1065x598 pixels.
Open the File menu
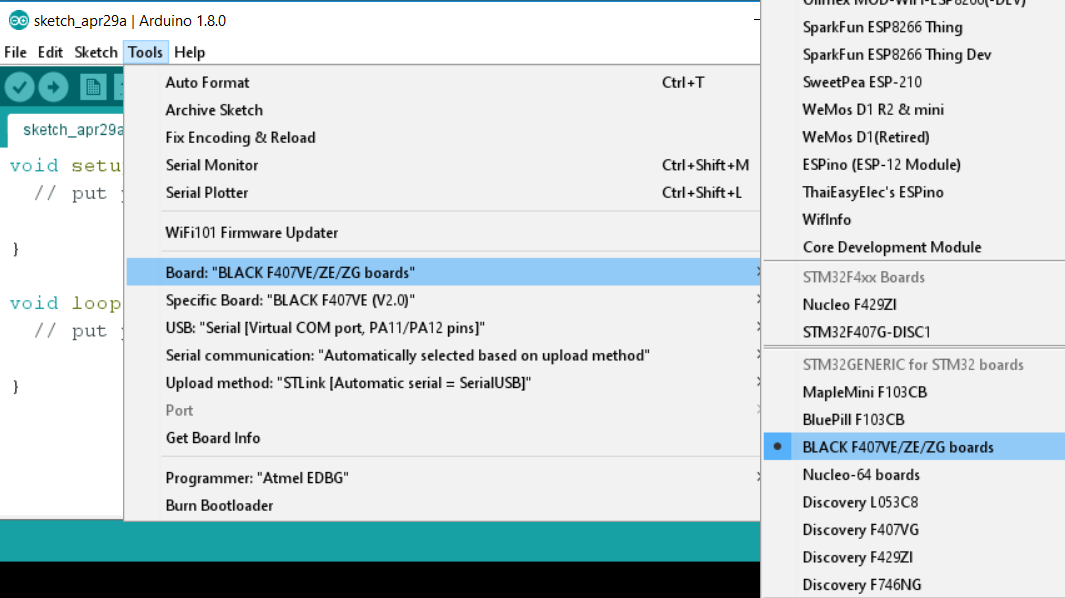pos(15,52)
